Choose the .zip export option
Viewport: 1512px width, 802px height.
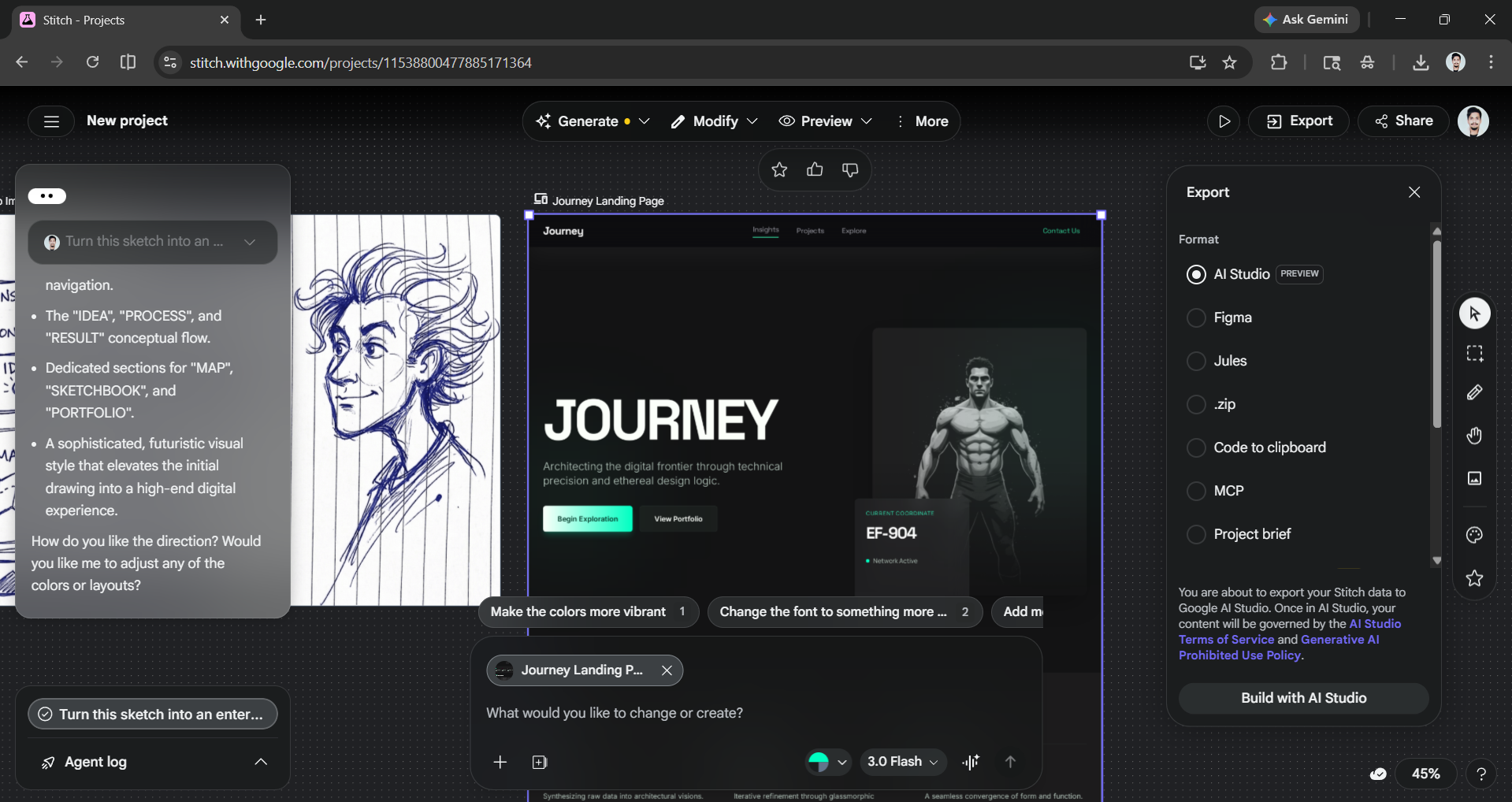(x=1196, y=404)
